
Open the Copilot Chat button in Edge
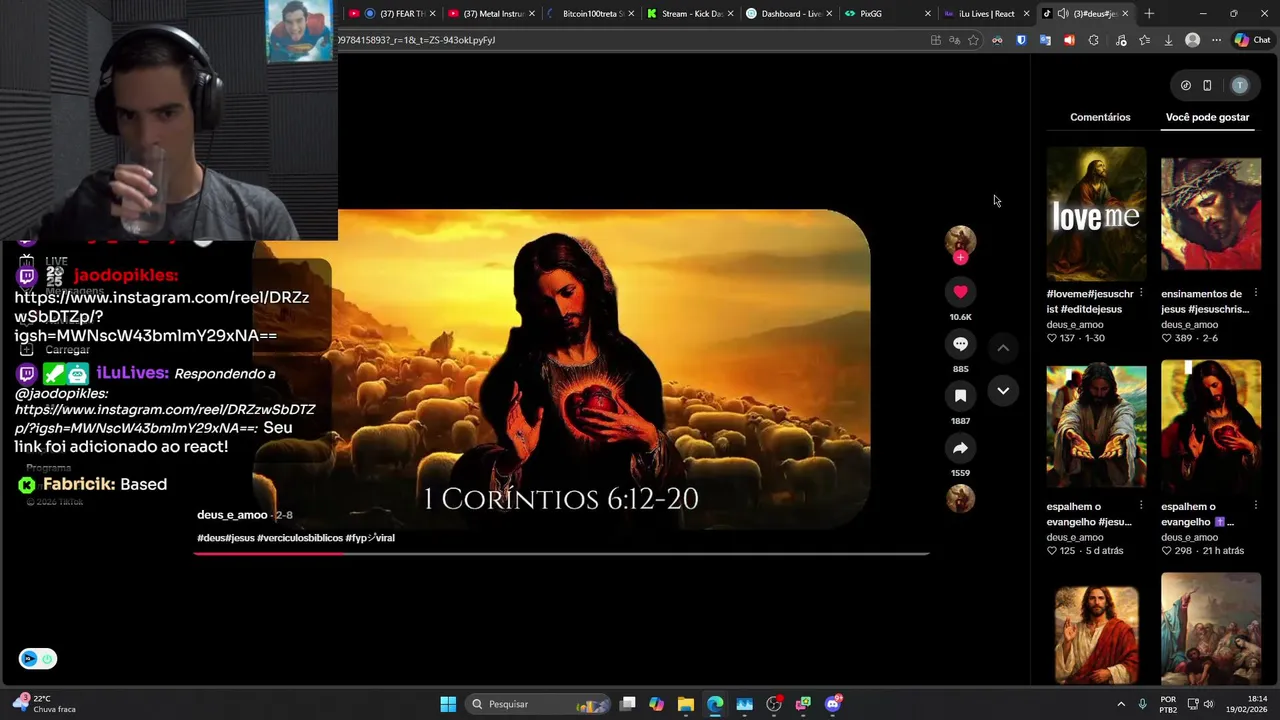(x=1252, y=40)
